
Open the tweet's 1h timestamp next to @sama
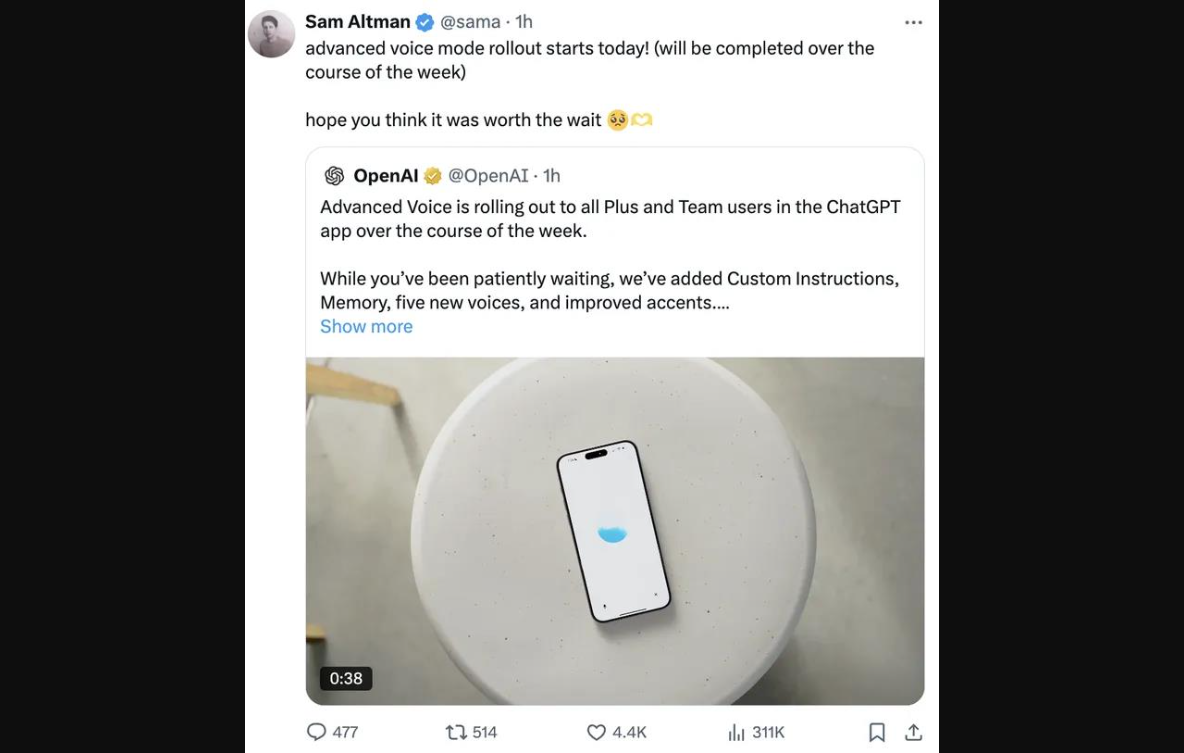(524, 22)
